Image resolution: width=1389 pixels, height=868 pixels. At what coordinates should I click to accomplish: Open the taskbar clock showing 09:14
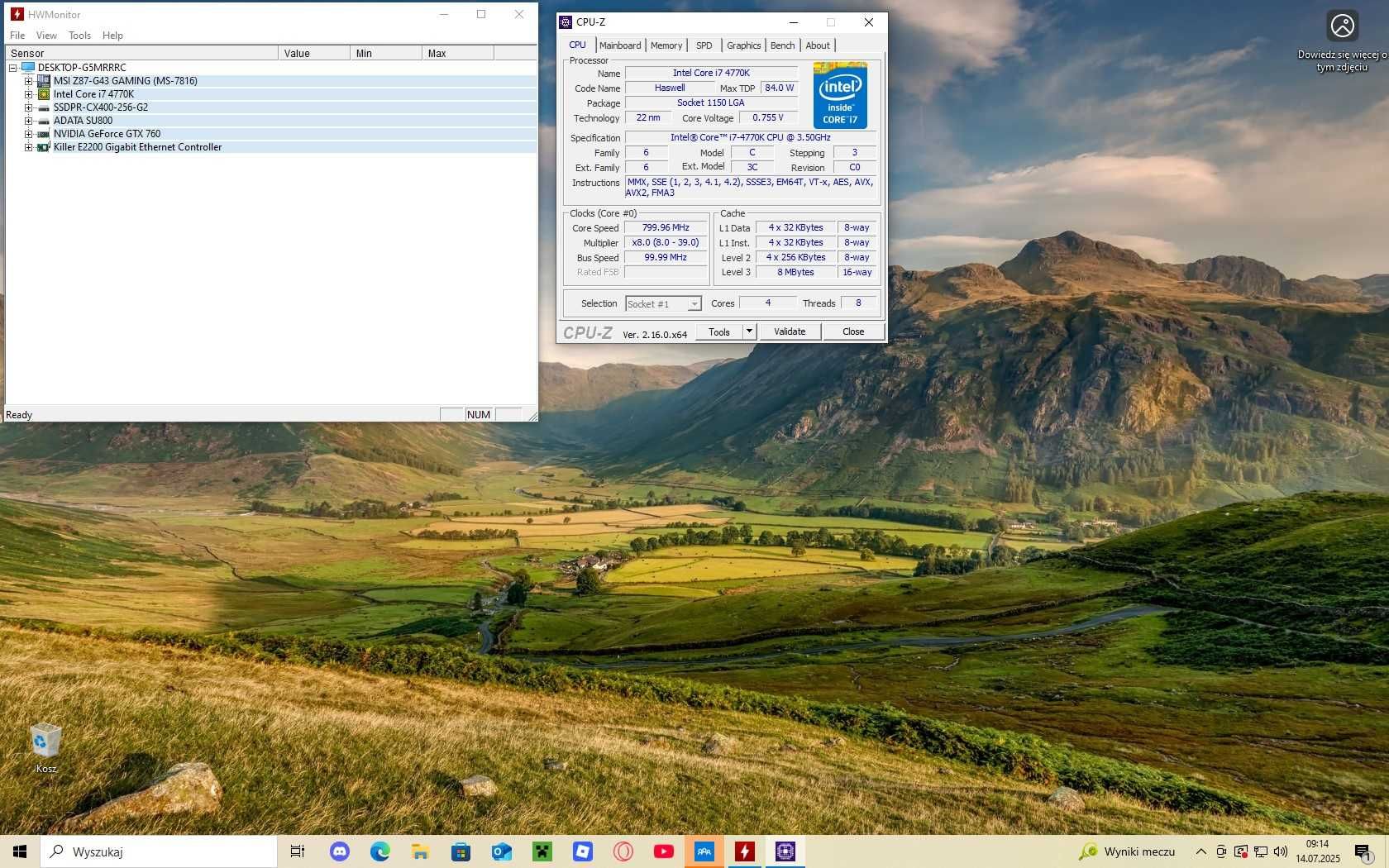(x=1318, y=851)
